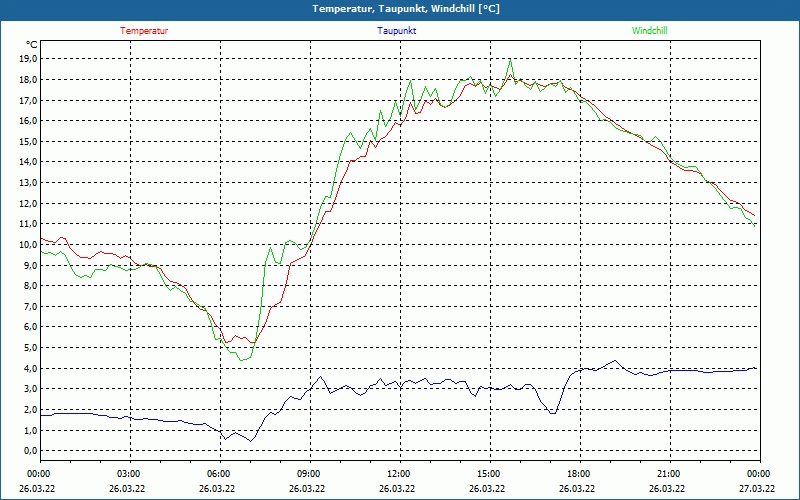The image size is (800, 500).
Task: Select the 5,0 y-axis value
Action: [x=30, y=347]
